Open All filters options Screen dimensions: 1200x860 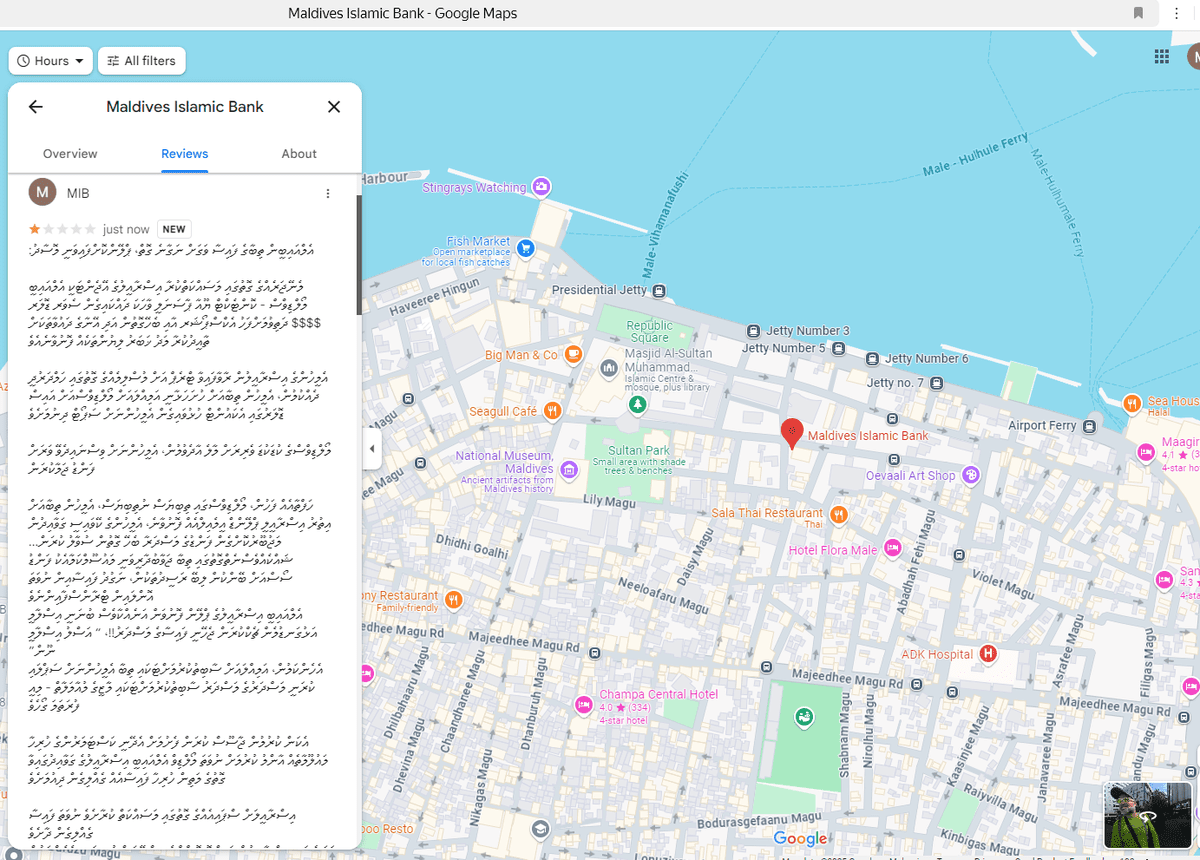coord(142,61)
